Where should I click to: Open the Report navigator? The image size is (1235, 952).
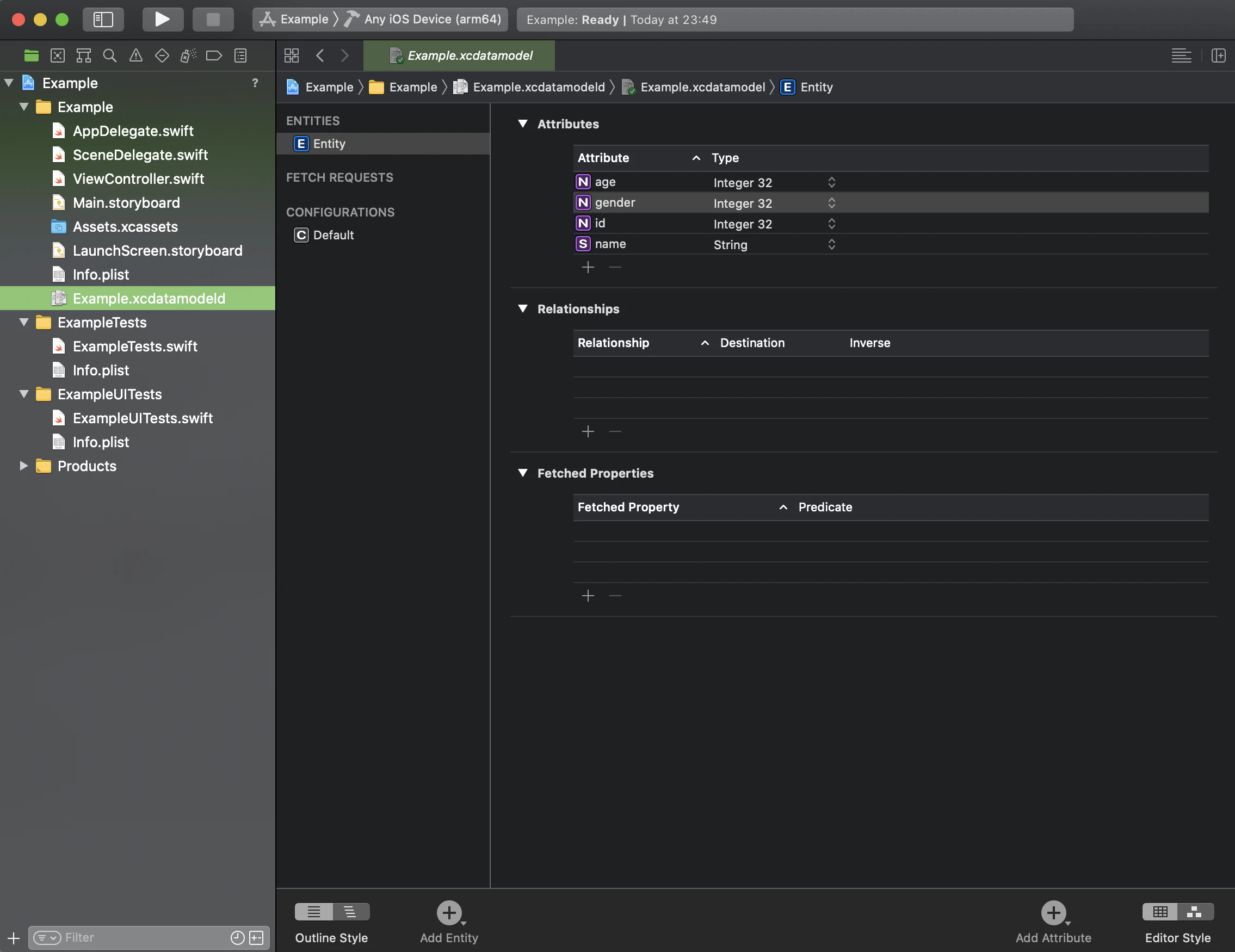[240, 55]
